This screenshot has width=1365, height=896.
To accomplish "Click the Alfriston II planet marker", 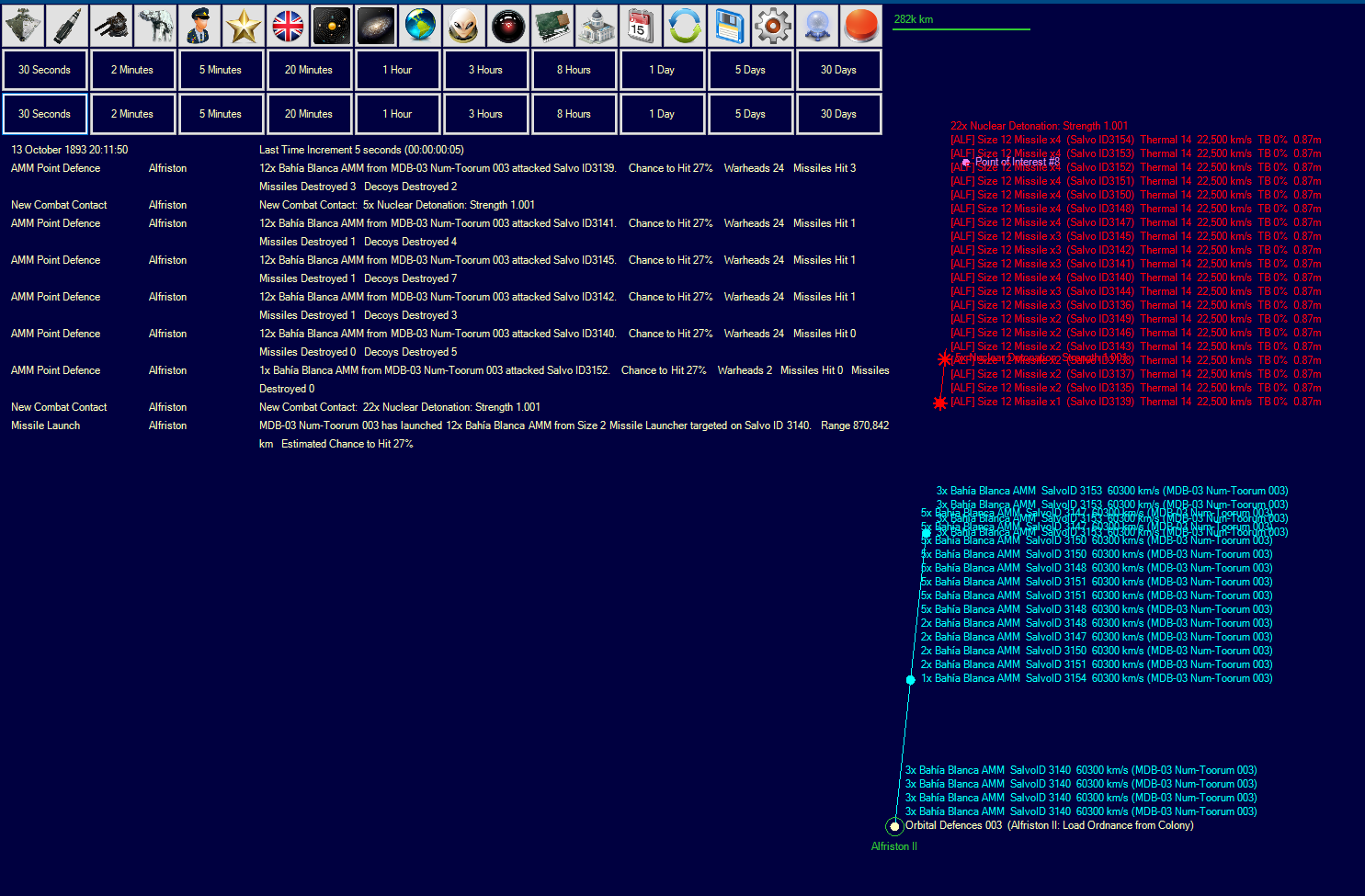I will 894,826.
